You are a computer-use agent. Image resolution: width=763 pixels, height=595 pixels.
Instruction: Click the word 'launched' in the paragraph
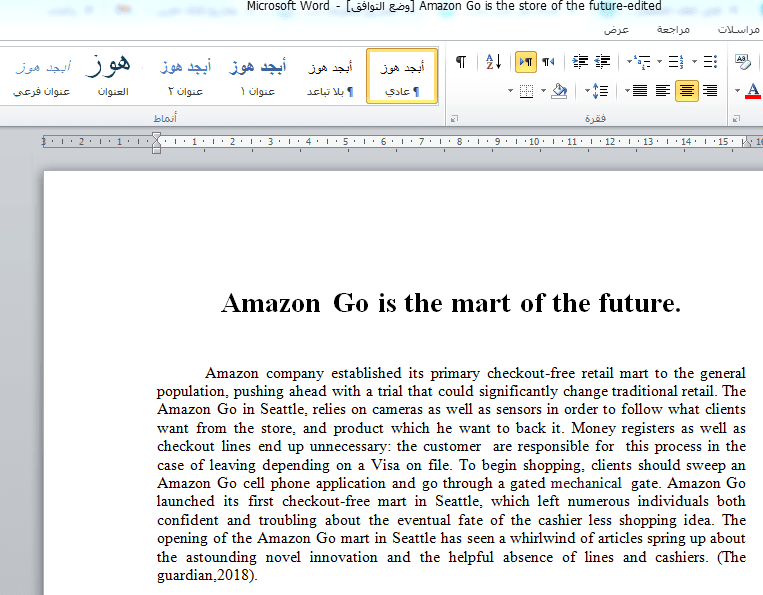coord(185,502)
